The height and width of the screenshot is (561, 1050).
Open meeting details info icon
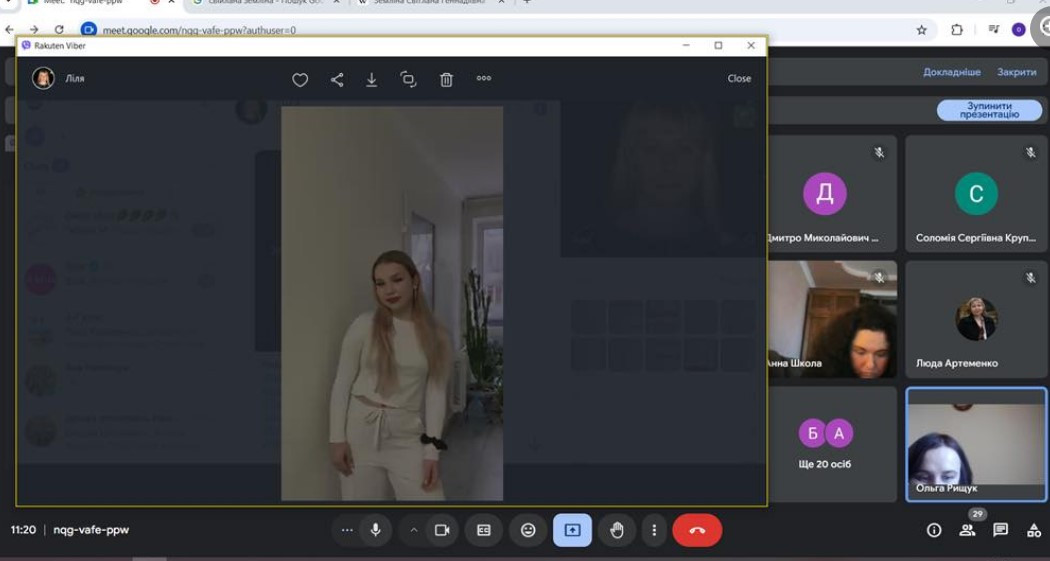tap(933, 530)
